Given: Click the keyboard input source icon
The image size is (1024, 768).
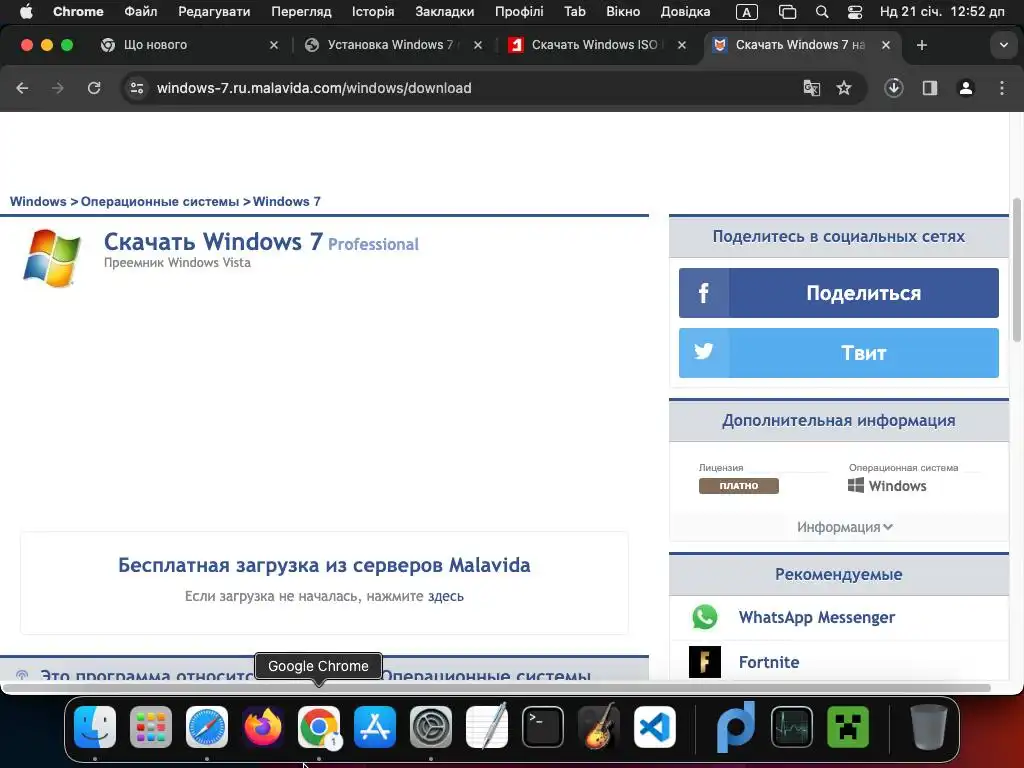Looking at the screenshot, I should coord(746,12).
